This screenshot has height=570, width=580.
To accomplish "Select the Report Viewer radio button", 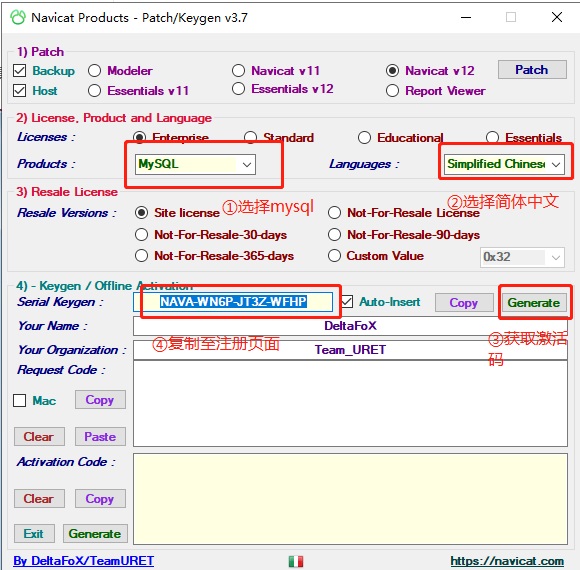I will point(392,90).
